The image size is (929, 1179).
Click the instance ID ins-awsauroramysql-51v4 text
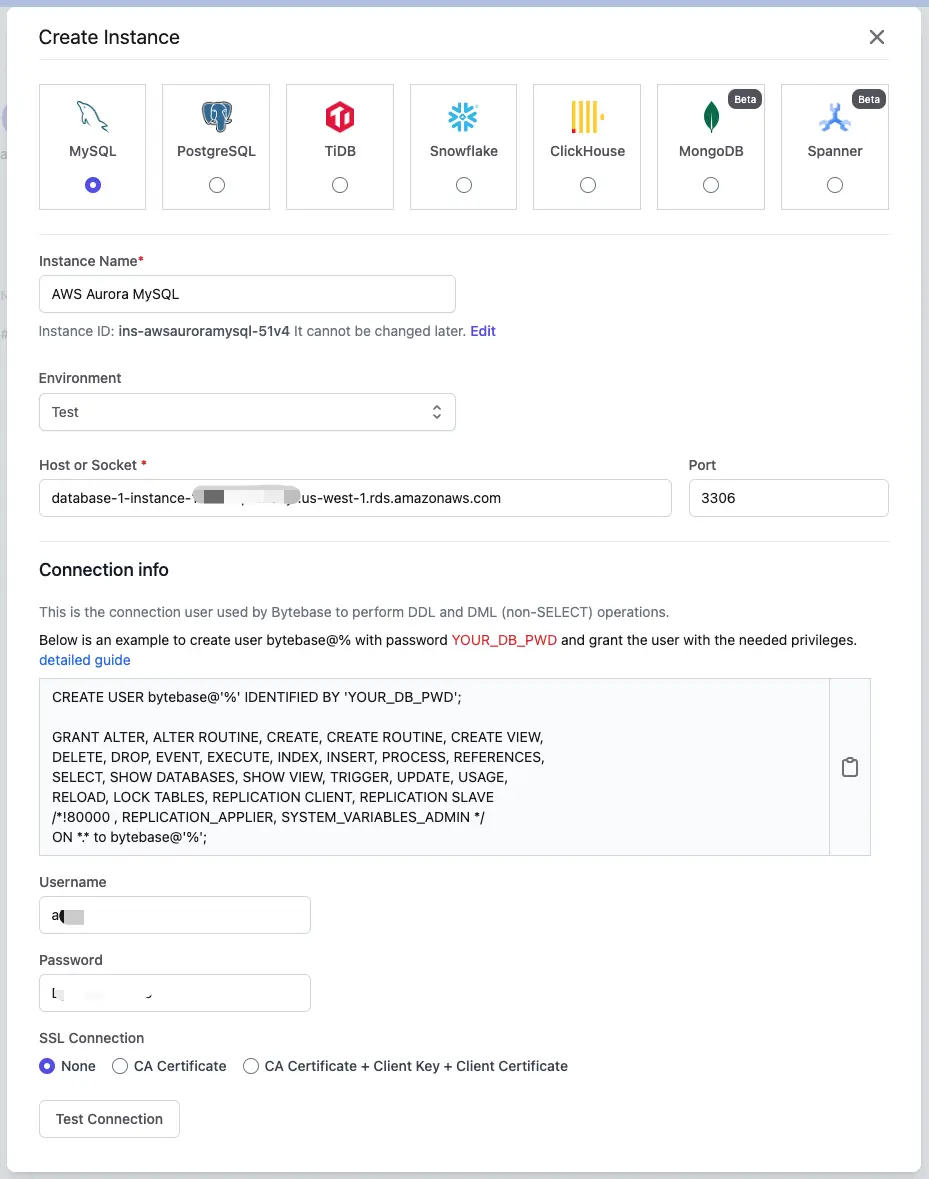point(204,331)
